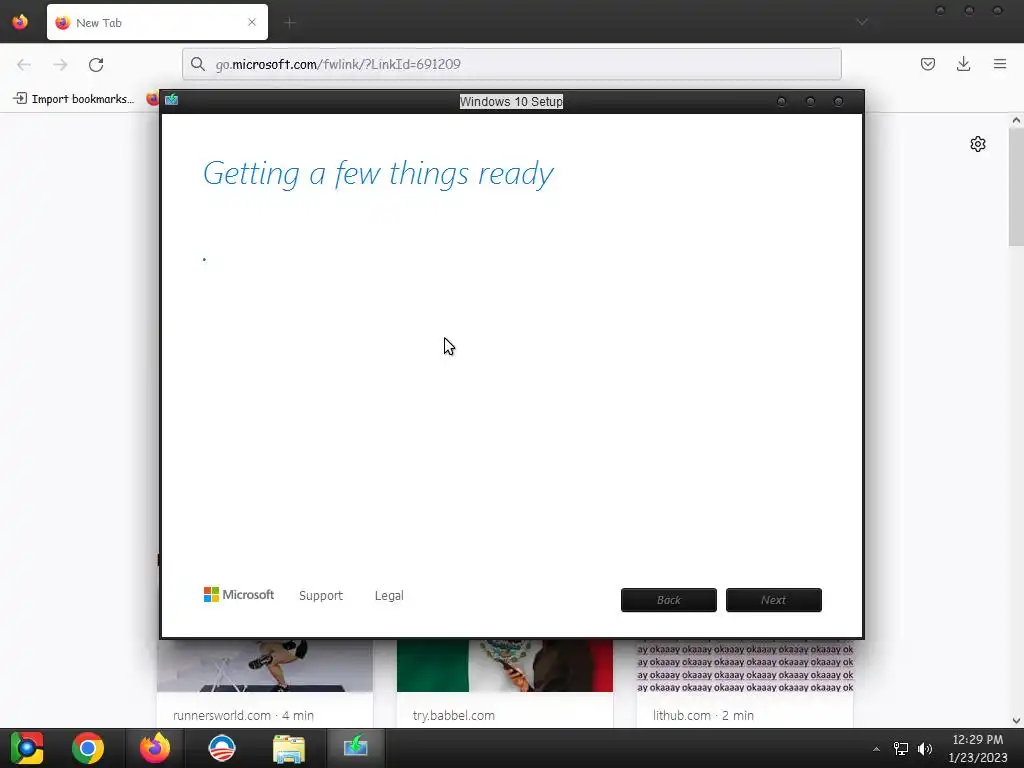Open a new tab with plus button

tap(289, 23)
